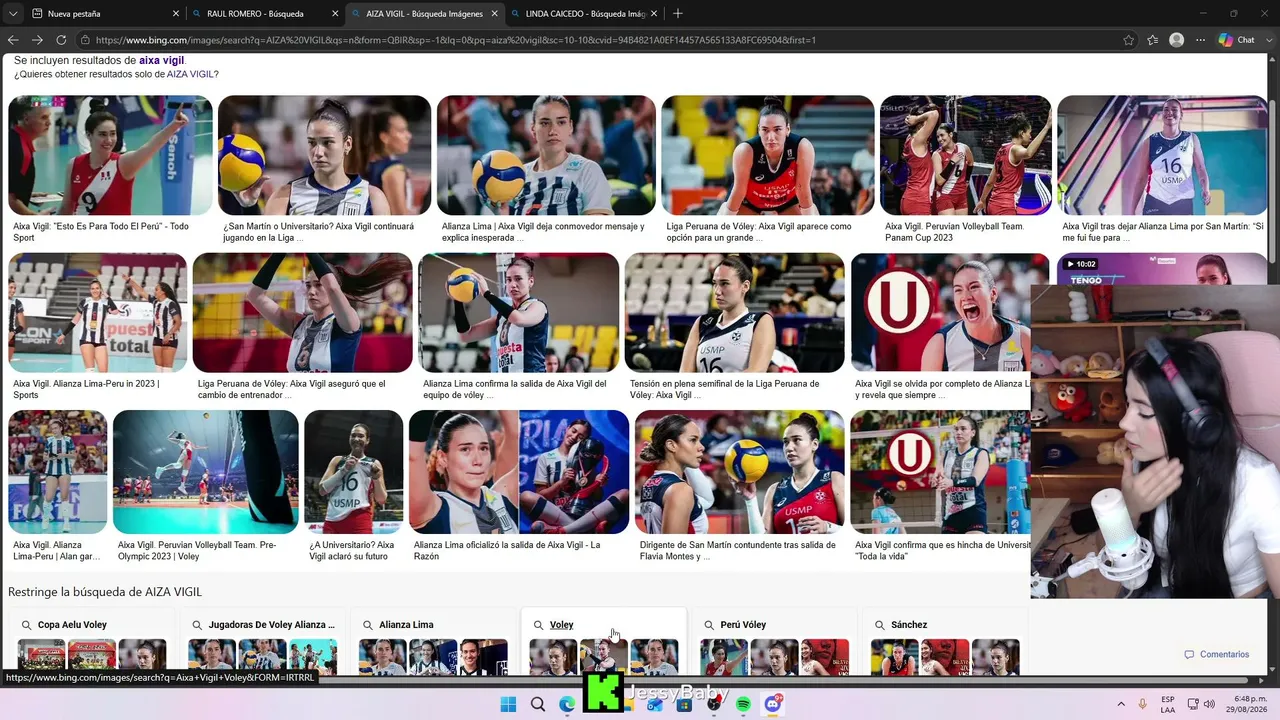Close the AIZA VIGIL tab
The width and height of the screenshot is (1280, 720).
494,14
